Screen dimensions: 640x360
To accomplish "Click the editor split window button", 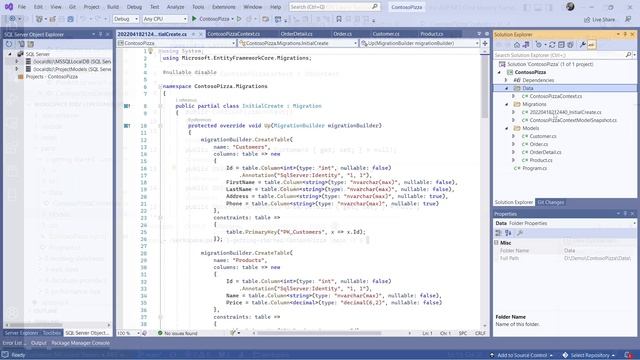I will (485, 43).
